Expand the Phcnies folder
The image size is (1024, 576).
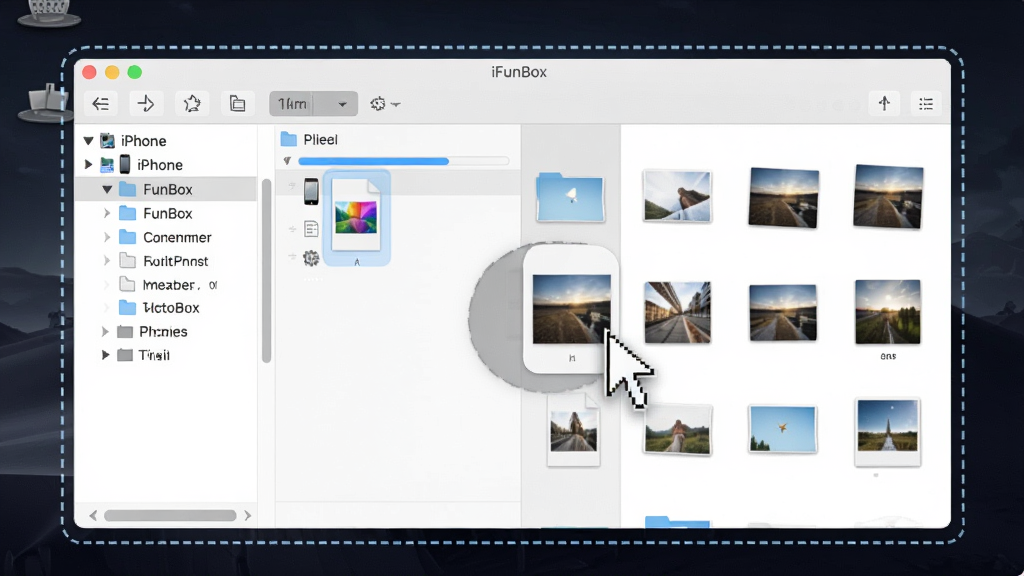click(105, 331)
